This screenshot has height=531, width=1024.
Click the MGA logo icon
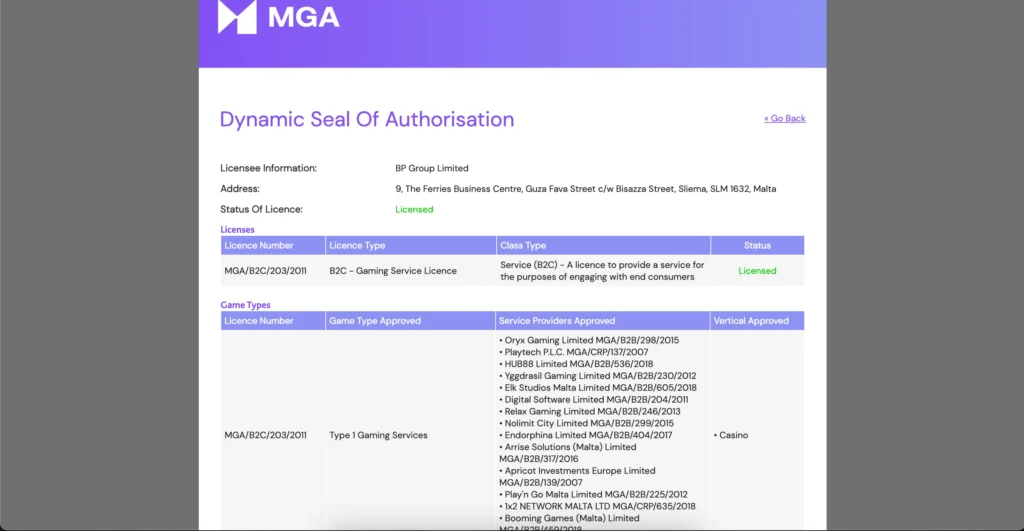point(237,16)
